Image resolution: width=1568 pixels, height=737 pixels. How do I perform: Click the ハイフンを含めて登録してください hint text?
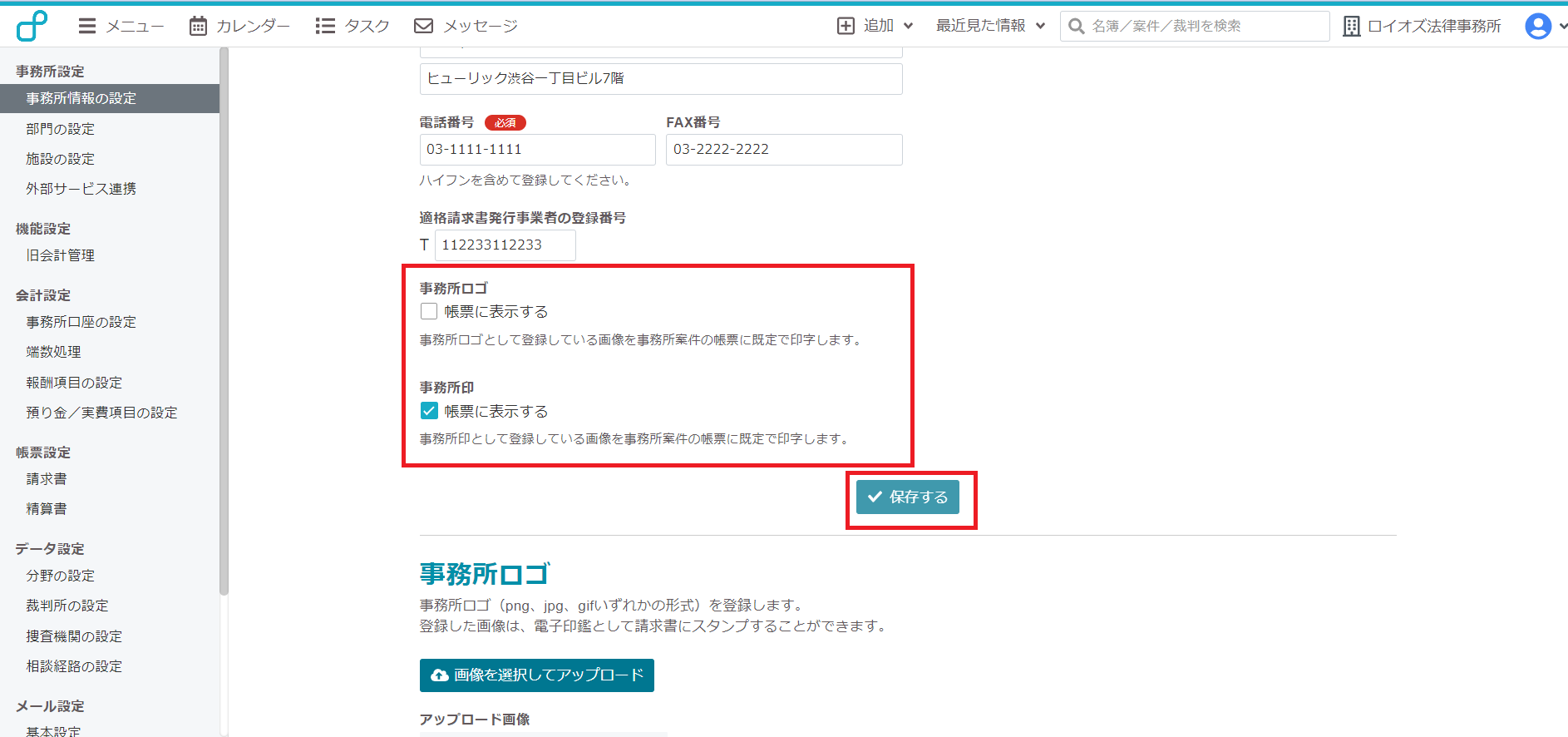pyautogui.click(x=527, y=180)
